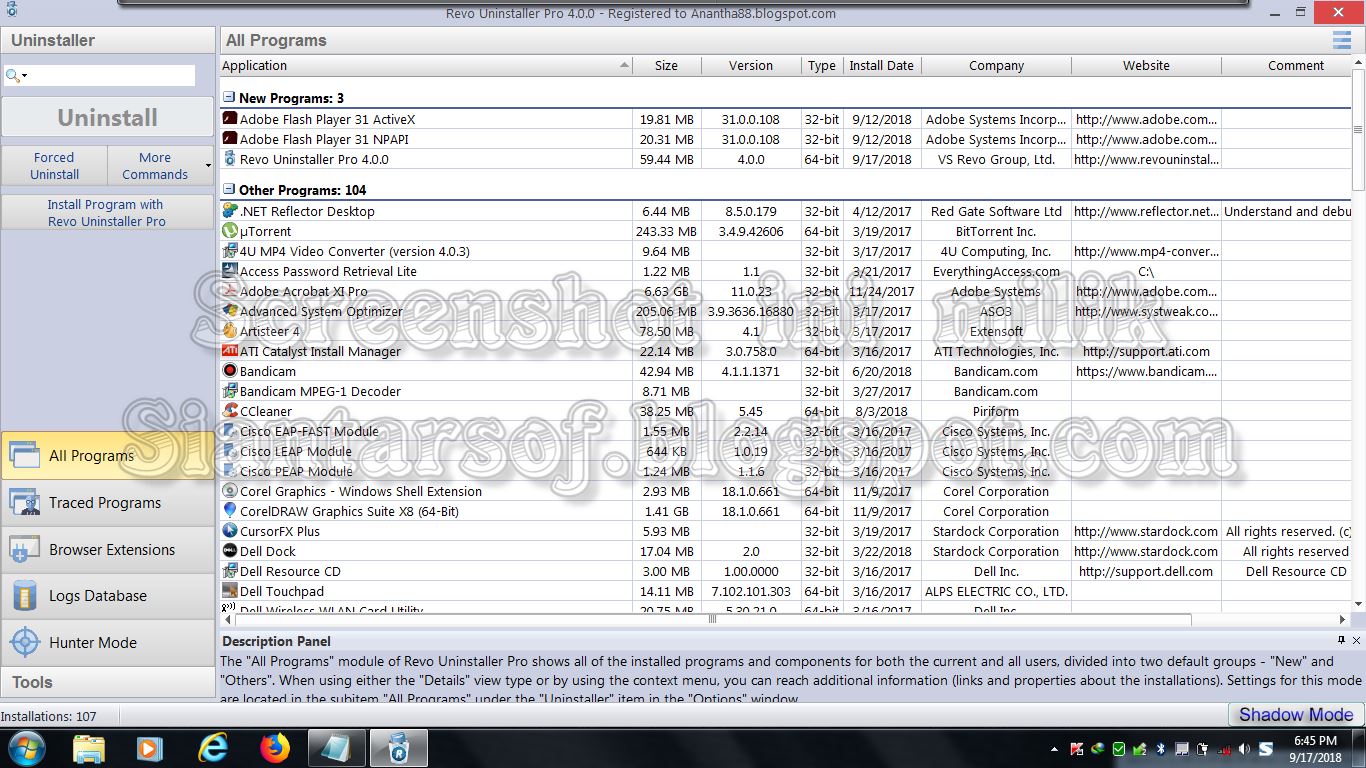
Task: Collapse the New Programs group
Action: point(229,98)
